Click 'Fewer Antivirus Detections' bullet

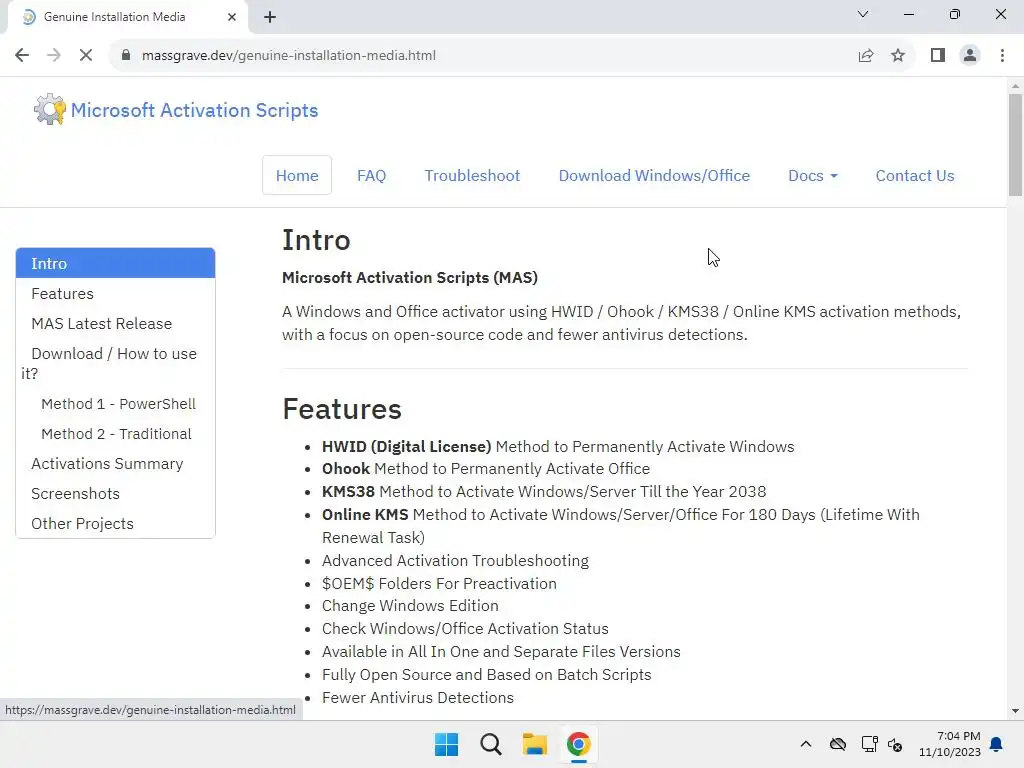pos(418,697)
